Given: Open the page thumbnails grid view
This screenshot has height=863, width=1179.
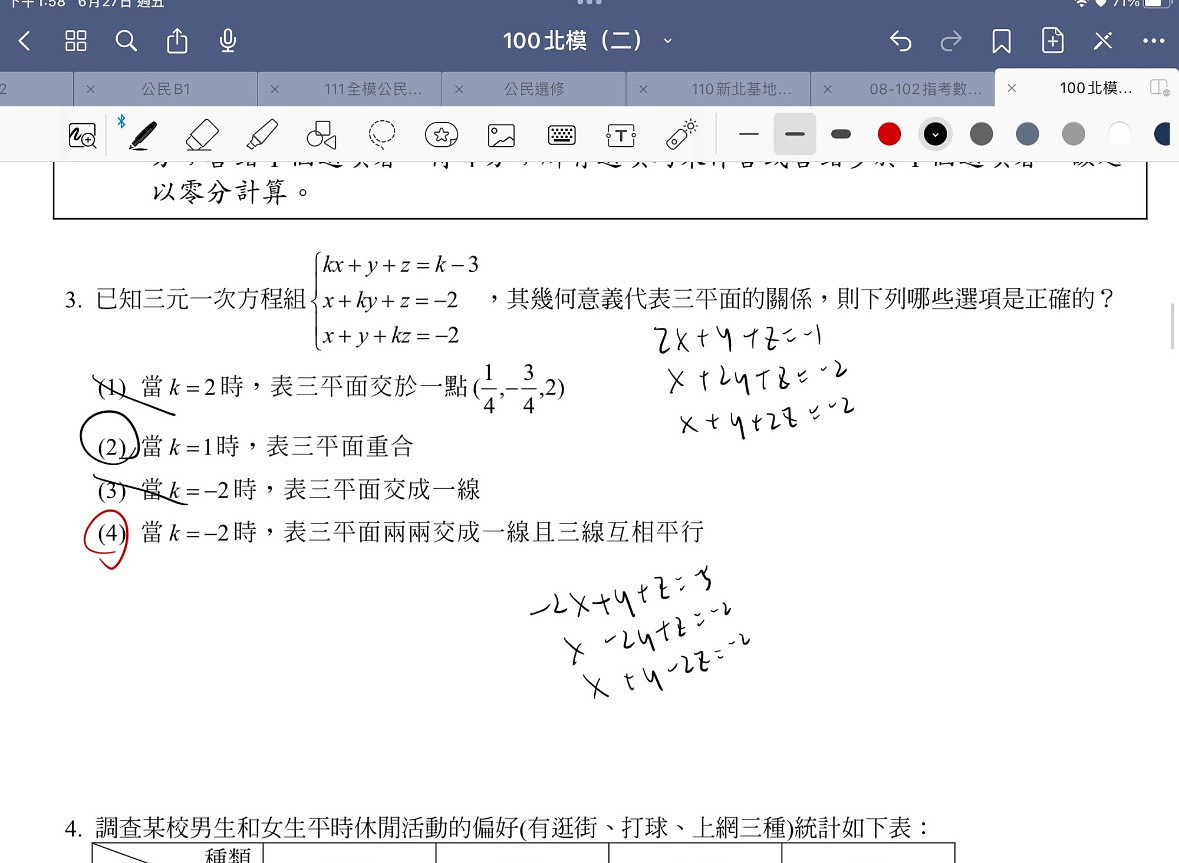Looking at the screenshot, I should click(x=76, y=41).
